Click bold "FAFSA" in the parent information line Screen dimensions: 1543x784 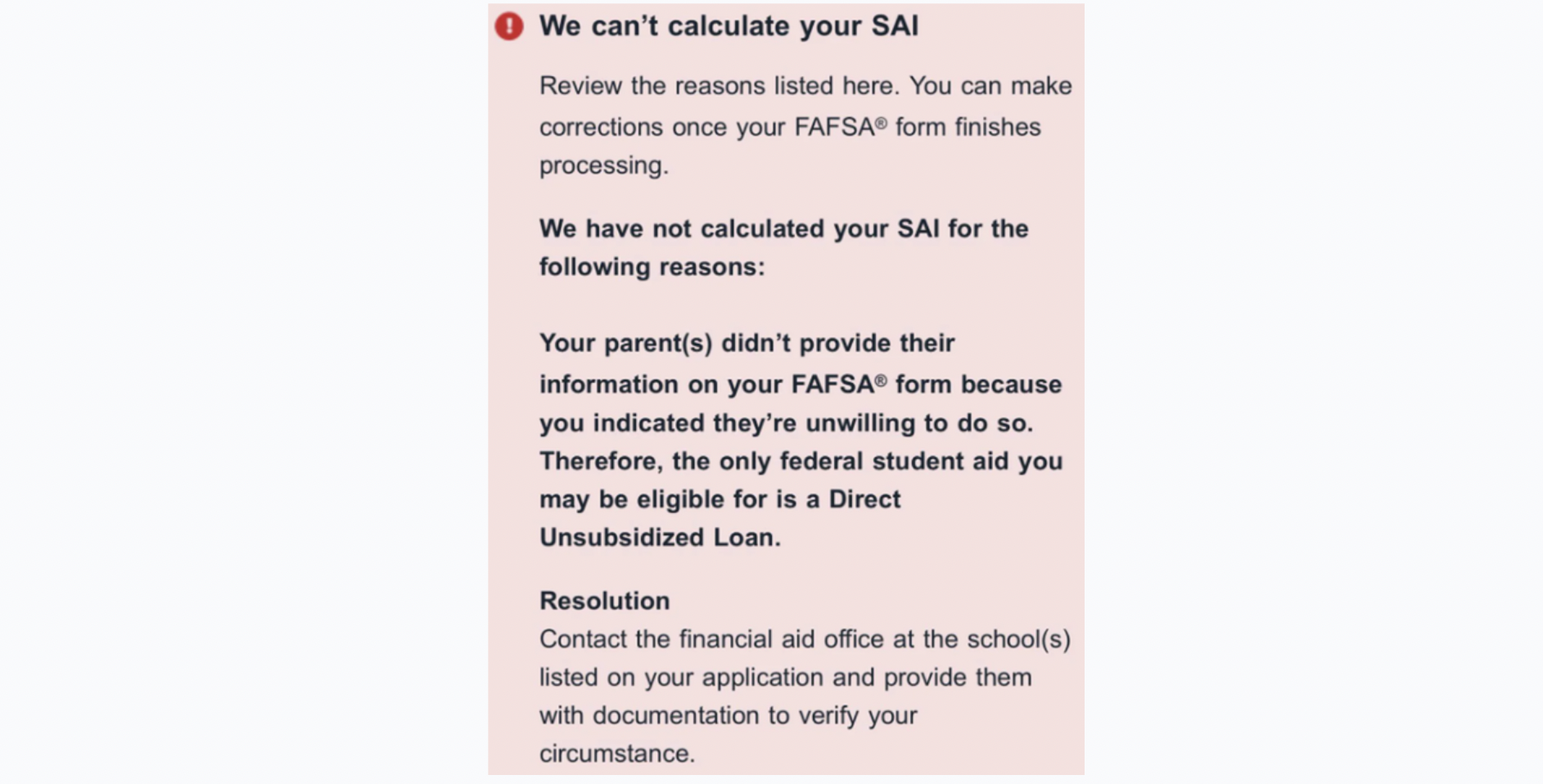(832, 385)
